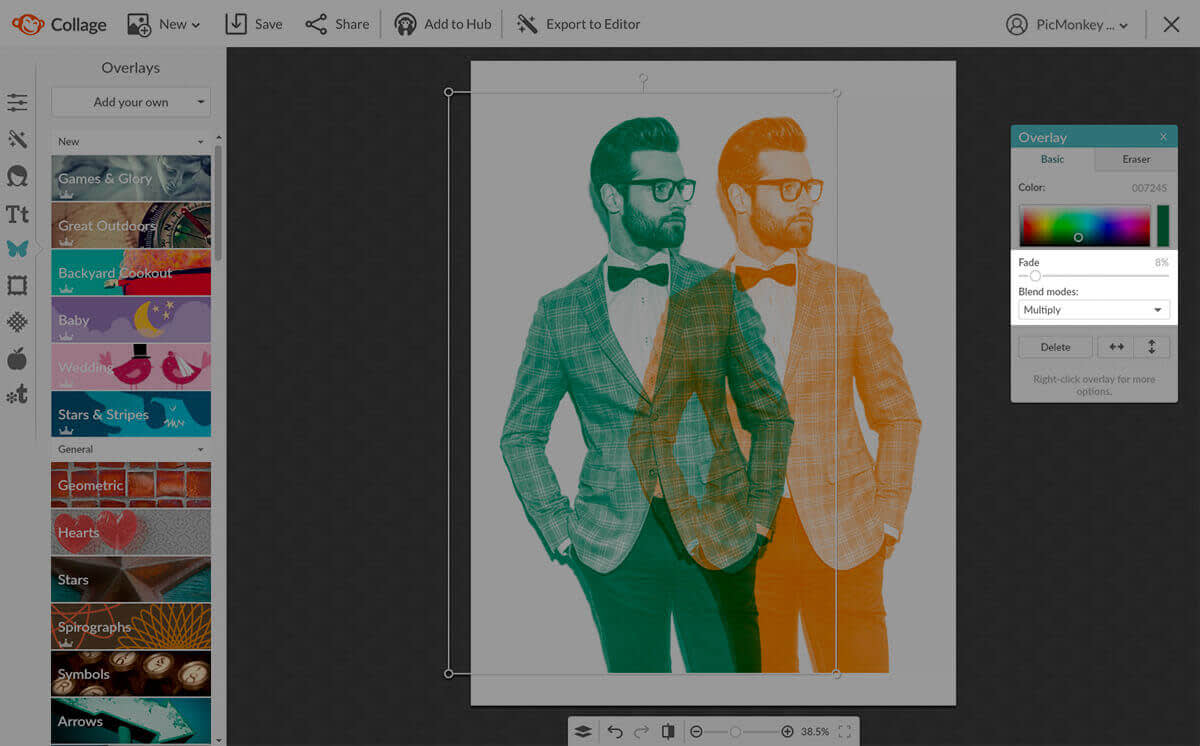Zoom in with plus icon
This screenshot has width=1200, height=746.
click(x=787, y=732)
